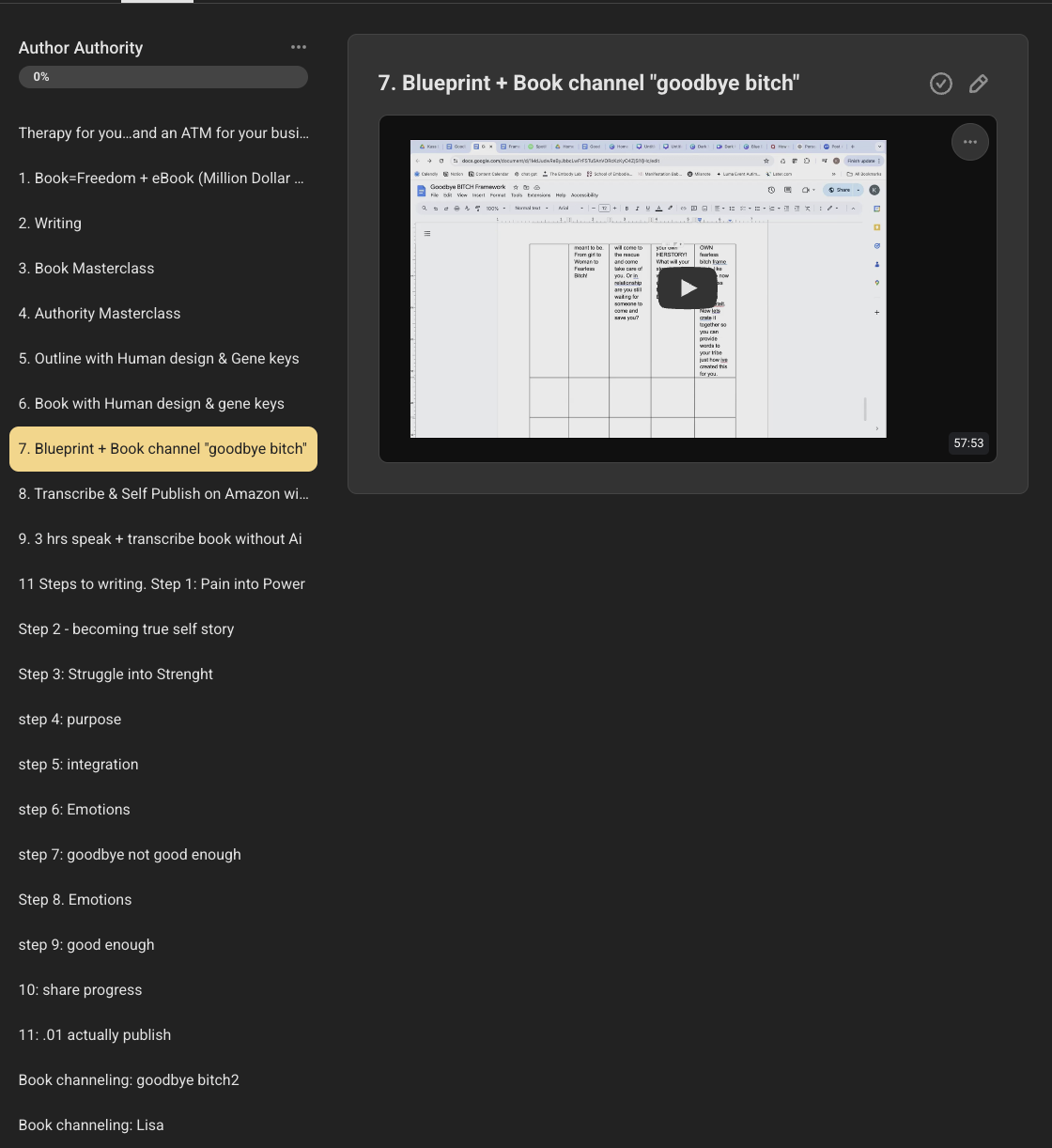Open Step 8. Emotions lesson
Screen dimensions: 1052x1148
[163, 900]
